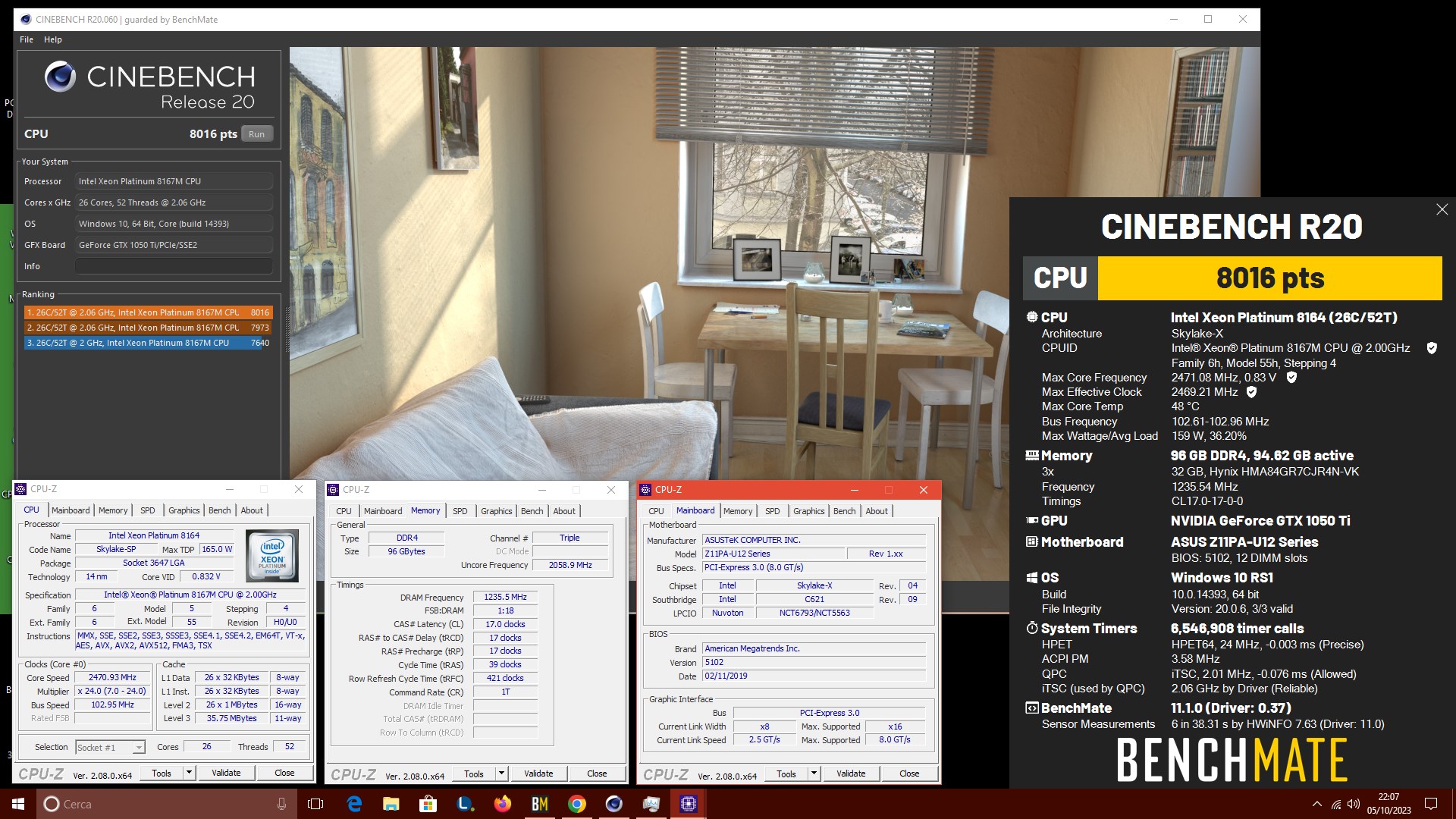Switch to SPD tab in the middle CPU-Z window
Screen dimensions: 1456x819
coord(460,511)
